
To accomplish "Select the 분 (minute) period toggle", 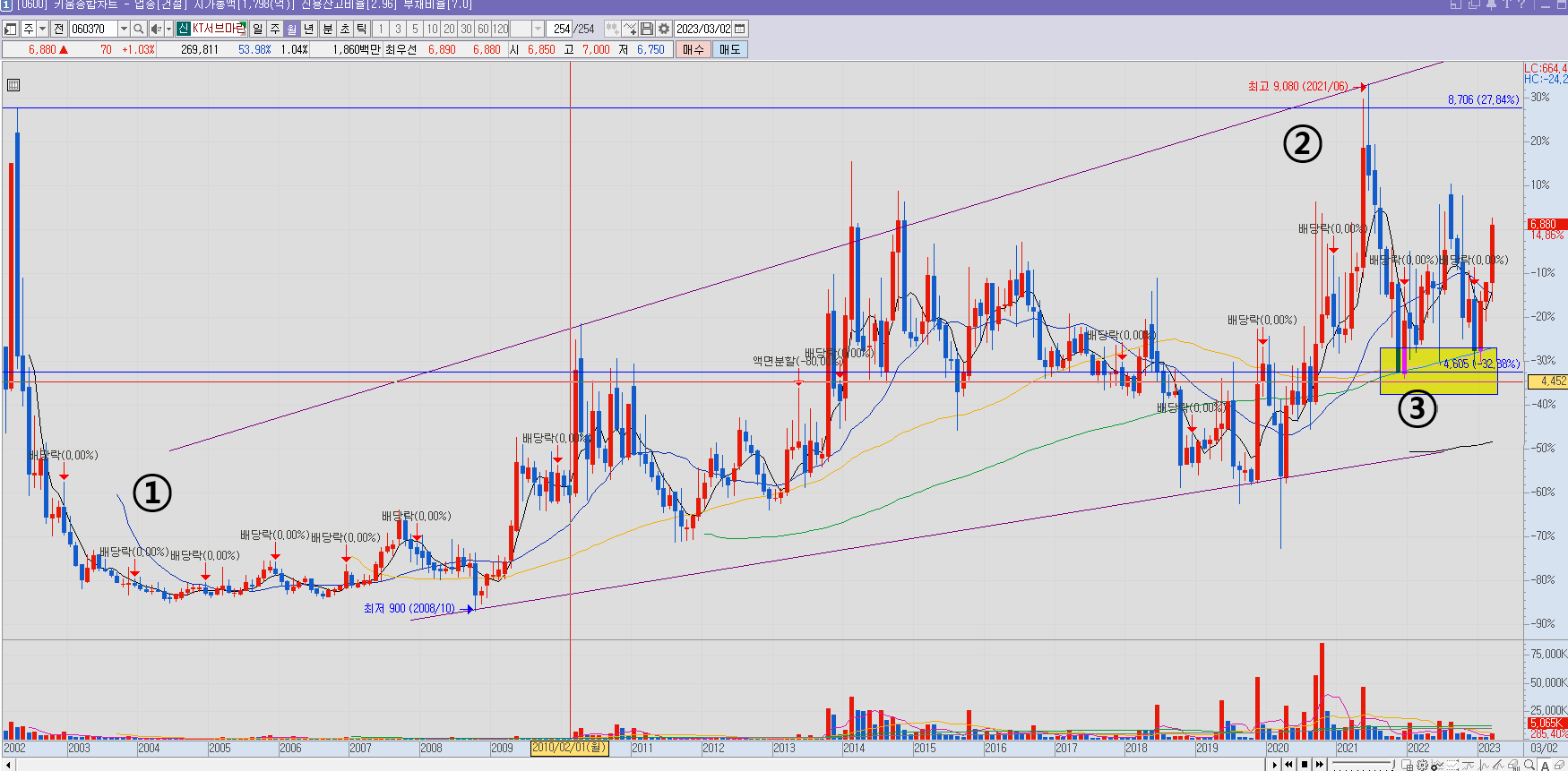I will 328,29.
